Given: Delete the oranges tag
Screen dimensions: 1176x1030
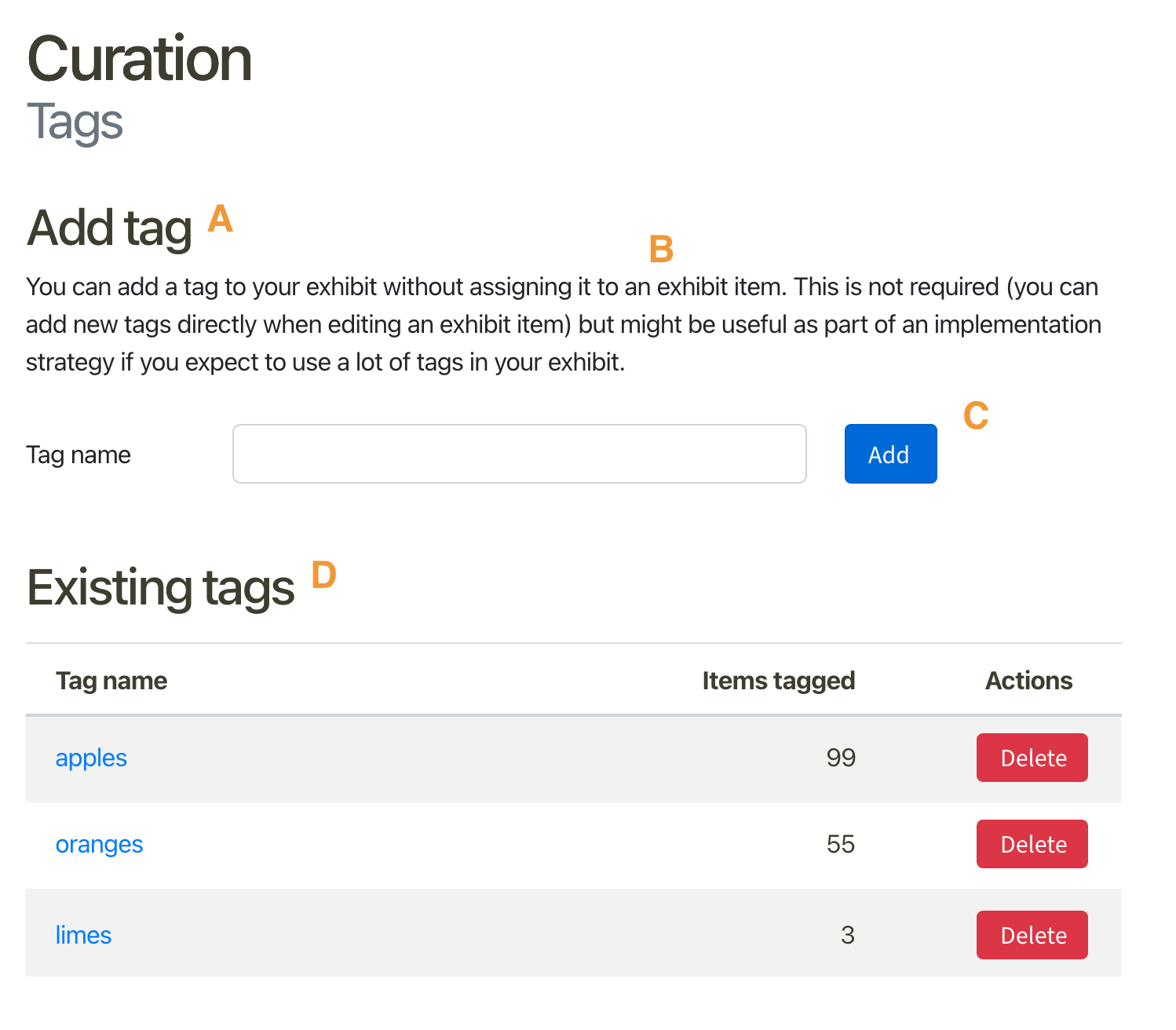Looking at the screenshot, I should click(1032, 844).
